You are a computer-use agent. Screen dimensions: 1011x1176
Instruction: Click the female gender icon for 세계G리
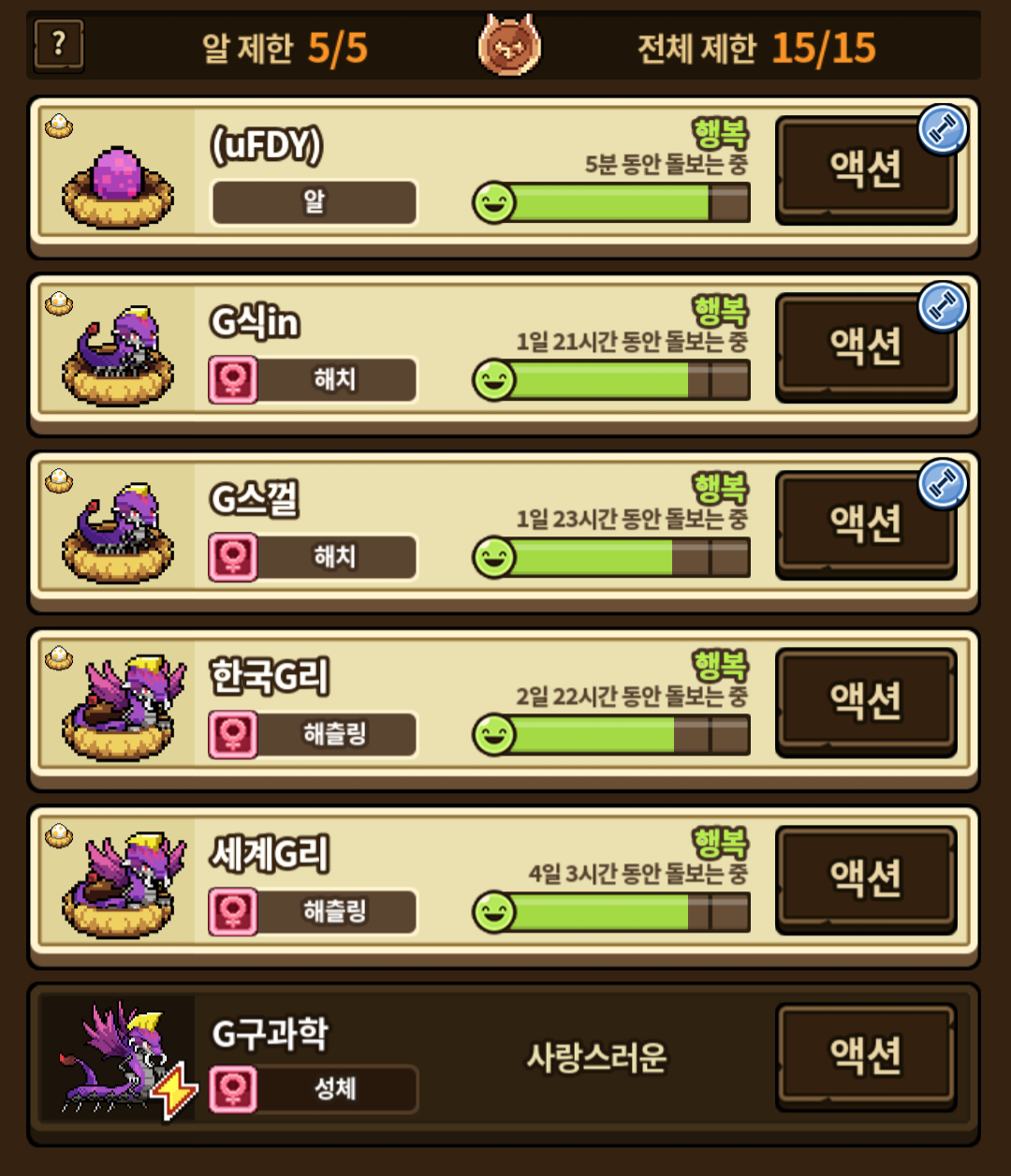[233, 912]
